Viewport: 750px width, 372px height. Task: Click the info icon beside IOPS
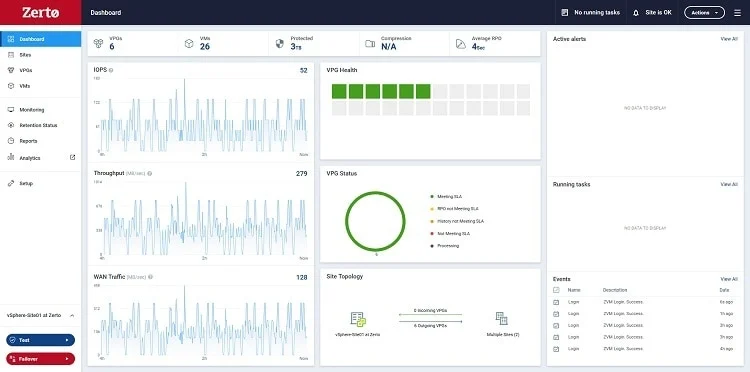(x=111, y=70)
